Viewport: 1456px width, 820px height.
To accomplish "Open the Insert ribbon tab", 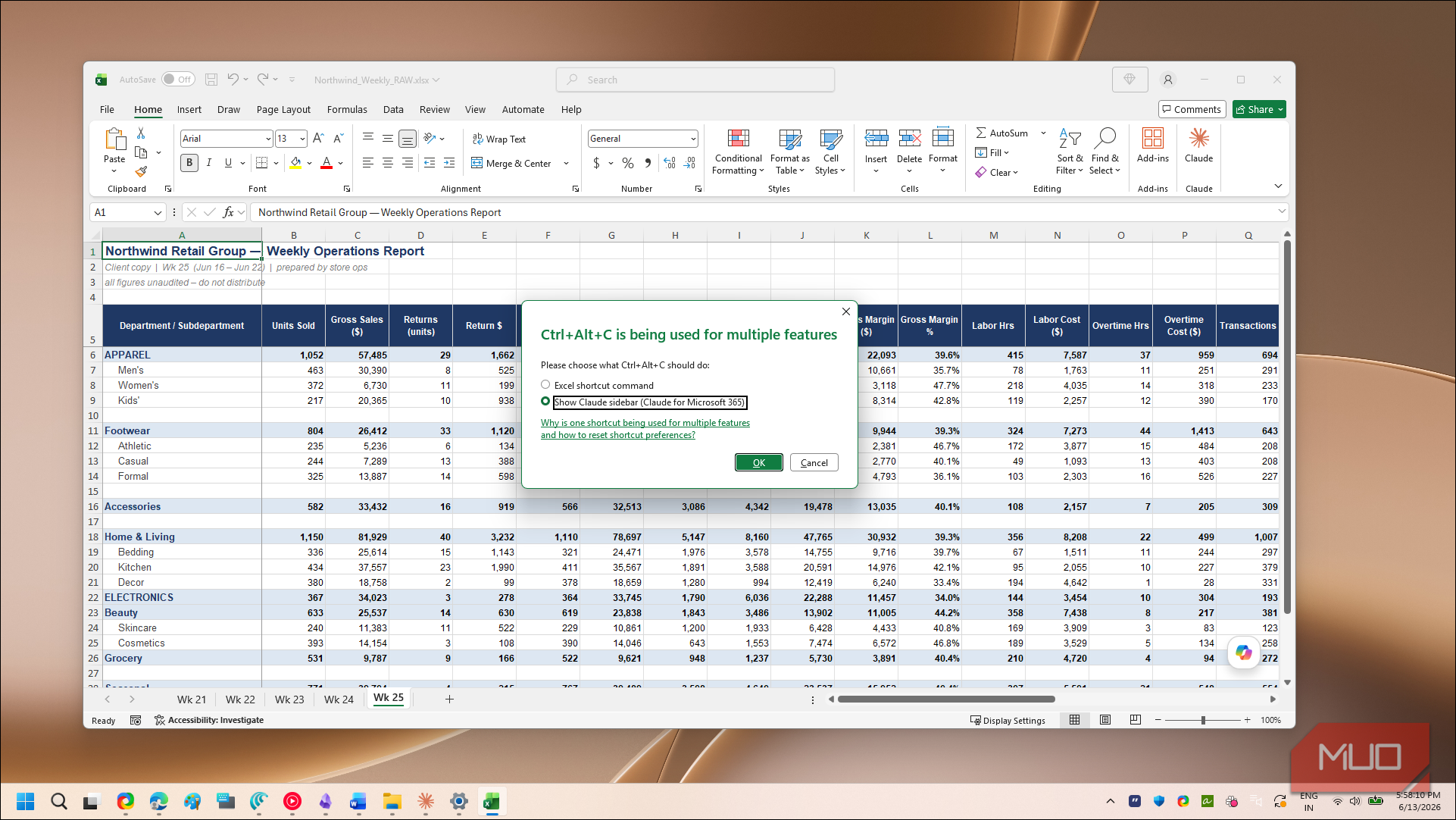I will [189, 110].
